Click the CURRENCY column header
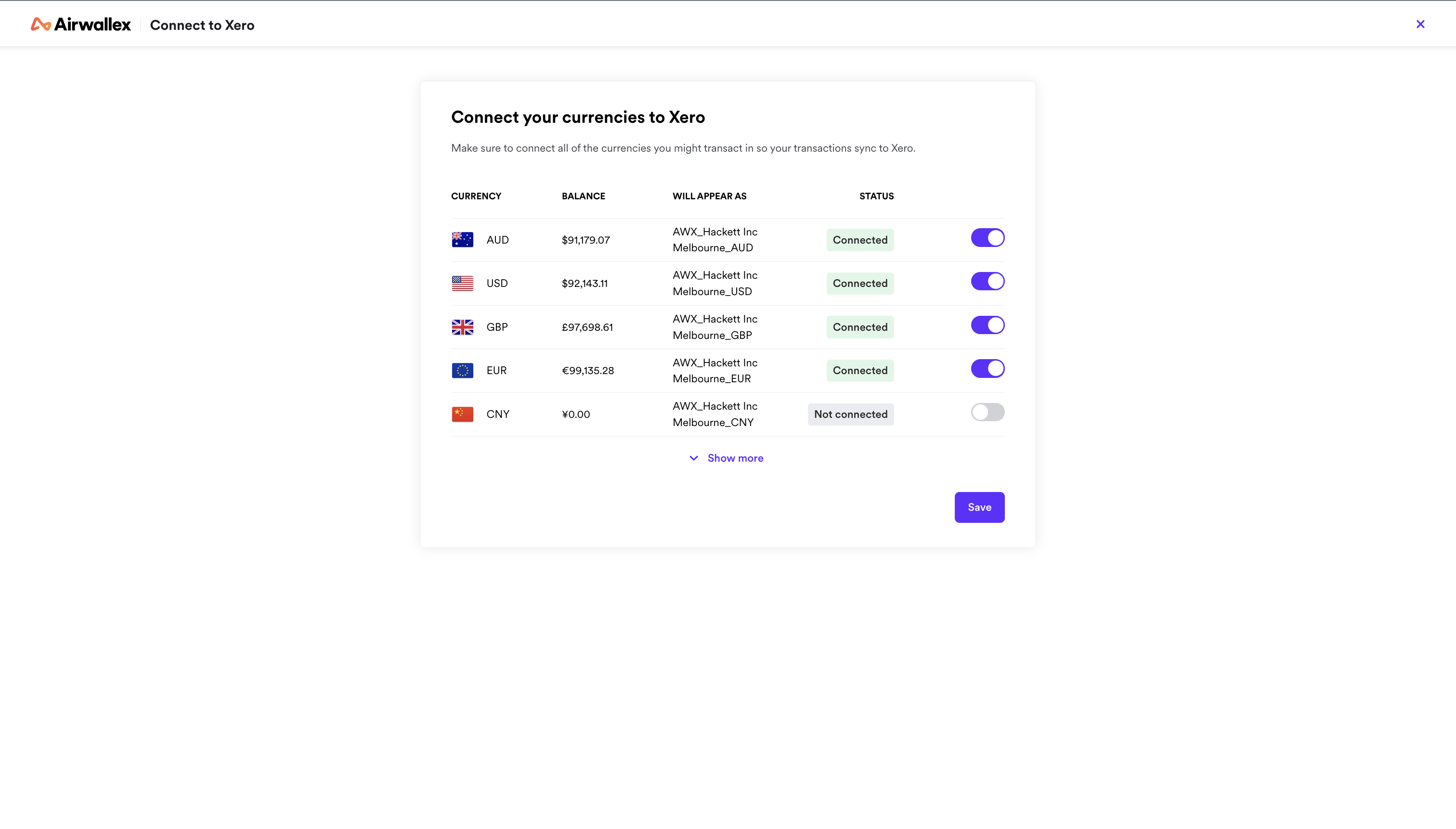 pos(476,196)
